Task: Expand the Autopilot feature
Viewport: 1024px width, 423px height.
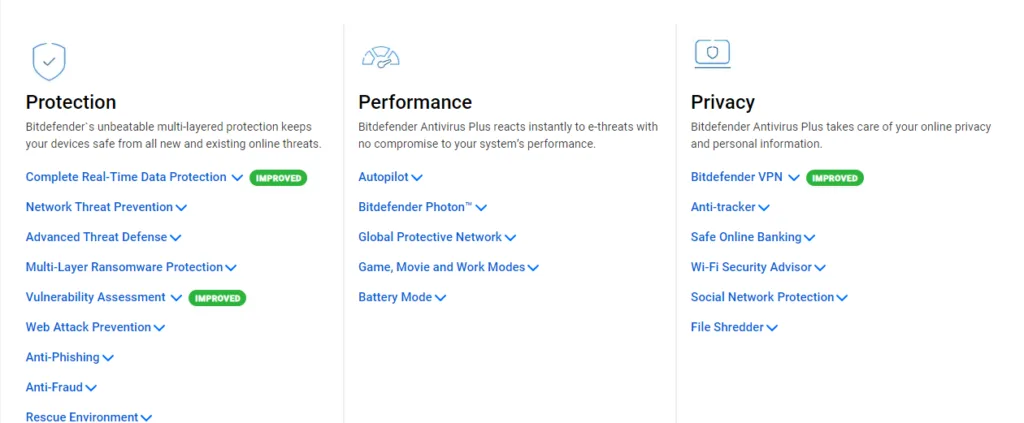Action: click(390, 177)
